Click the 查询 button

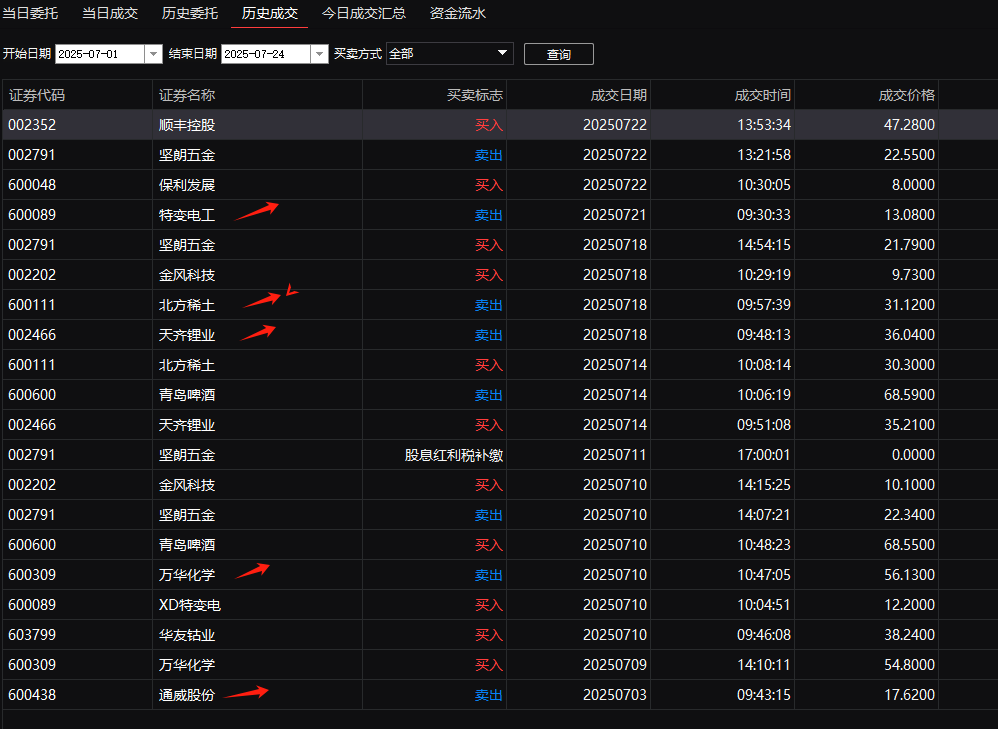pyautogui.click(x=558, y=54)
